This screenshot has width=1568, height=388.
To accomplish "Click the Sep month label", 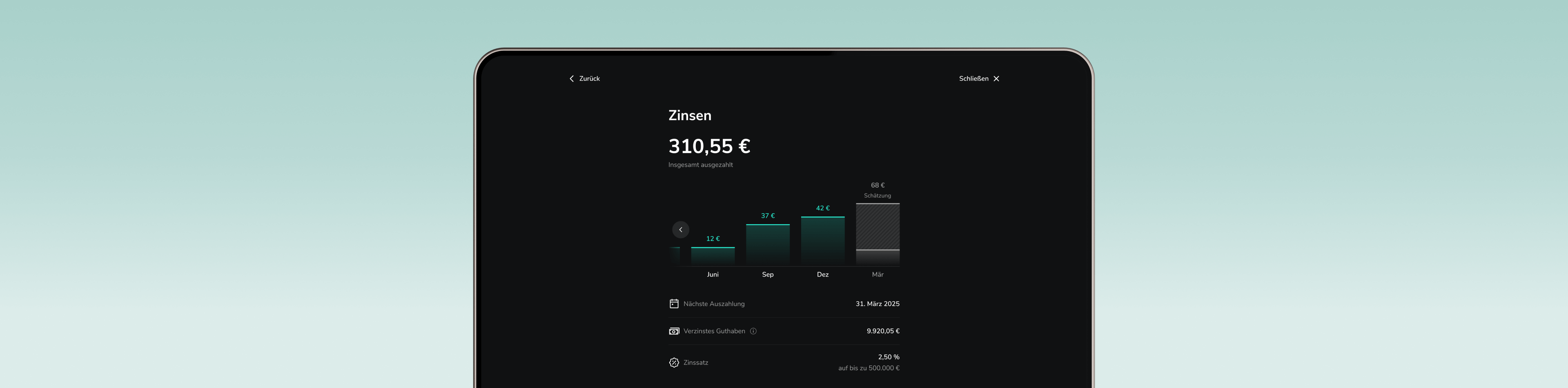I will pos(768,275).
